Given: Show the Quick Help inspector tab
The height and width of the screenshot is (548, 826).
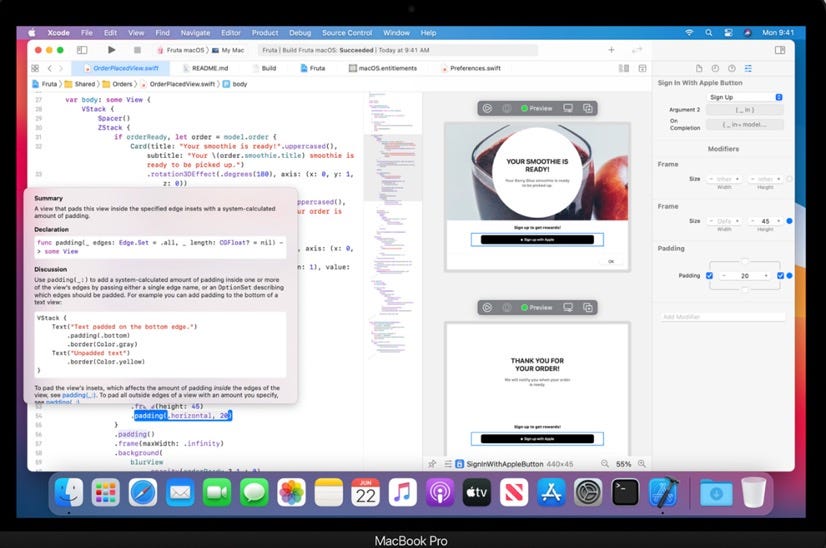Looking at the screenshot, I should pos(732,68).
